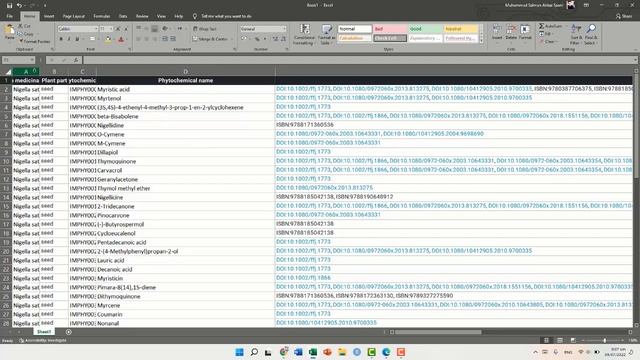Select the Format Painter tool
The image size is (640, 360).
click(34, 41)
